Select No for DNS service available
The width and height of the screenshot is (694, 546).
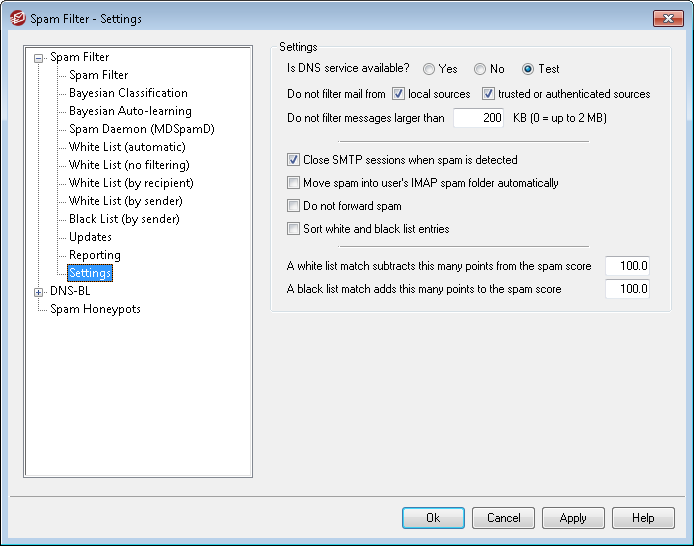(x=481, y=70)
